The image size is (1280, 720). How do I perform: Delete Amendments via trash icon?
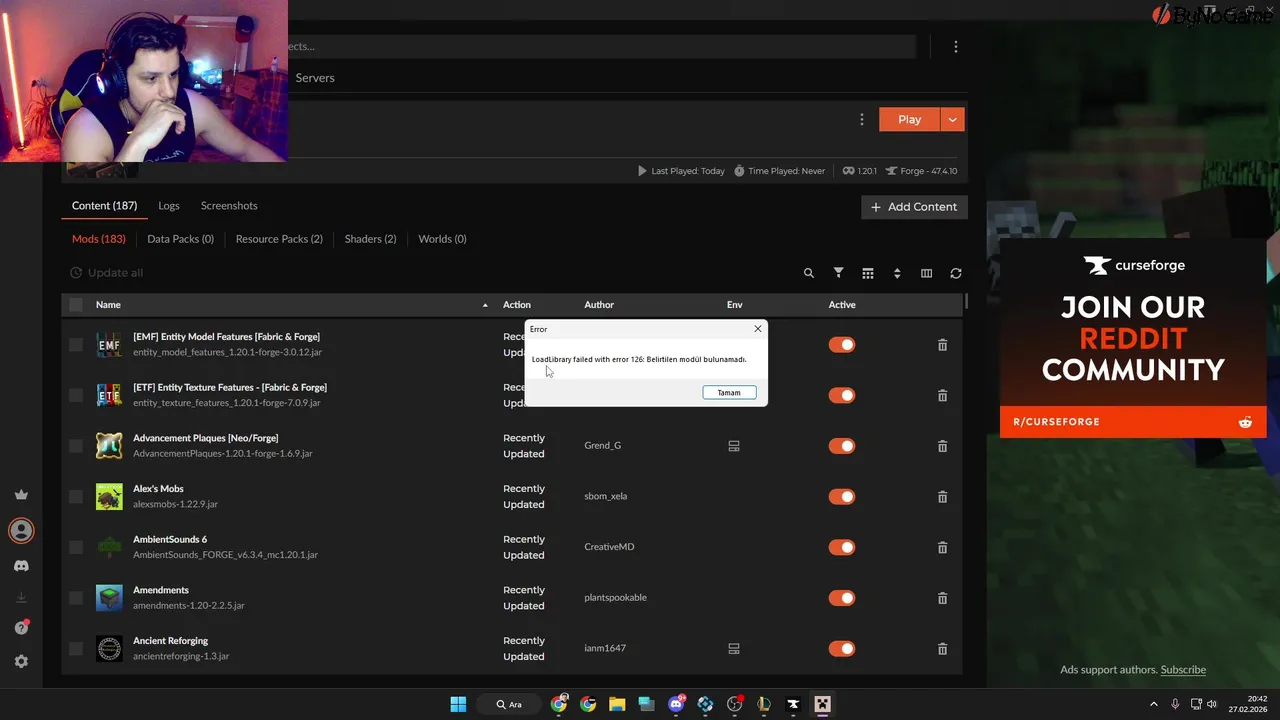pyautogui.click(x=942, y=598)
